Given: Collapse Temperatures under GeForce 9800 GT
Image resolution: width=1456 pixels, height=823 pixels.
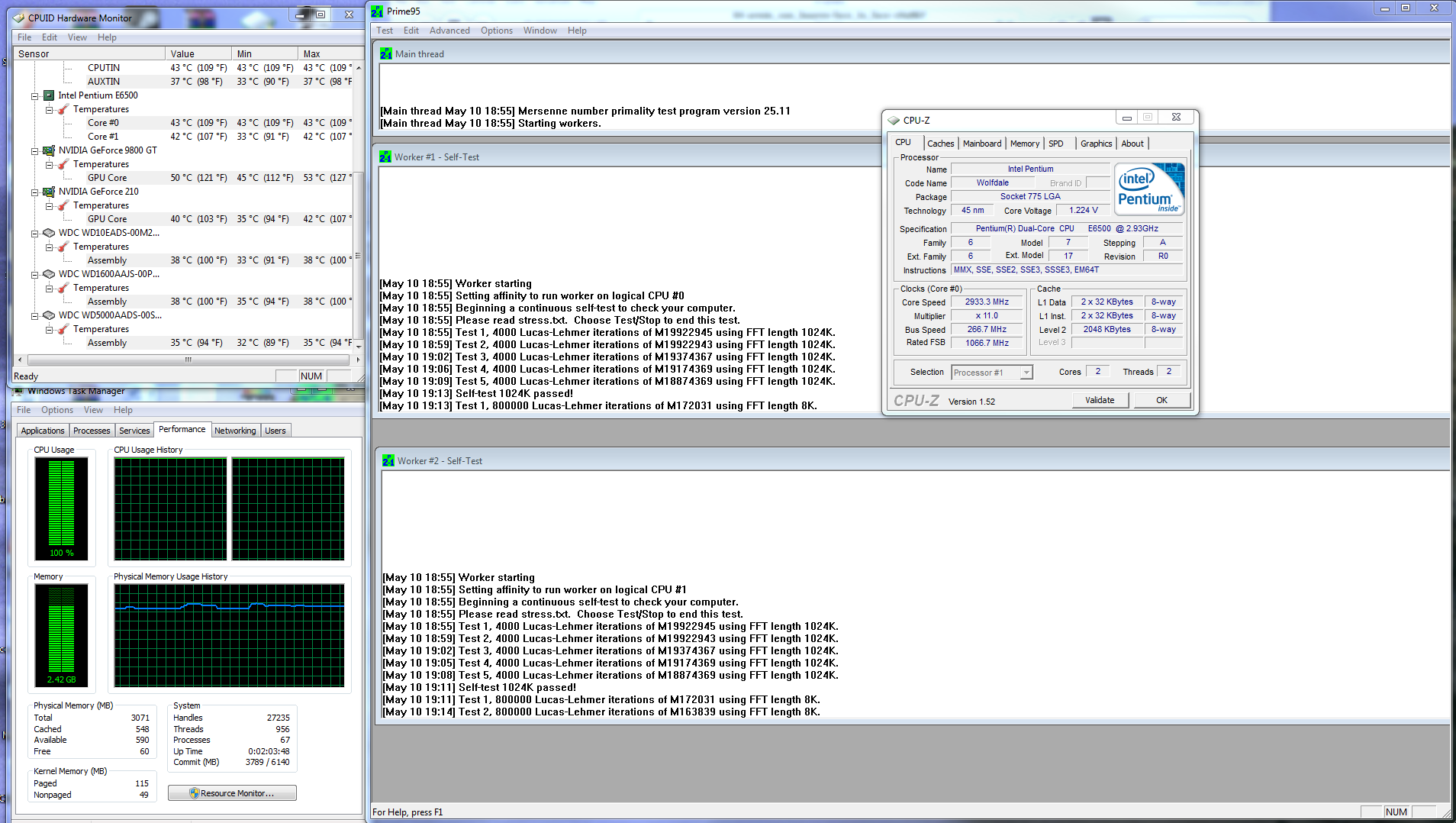Looking at the screenshot, I should (49, 165).
